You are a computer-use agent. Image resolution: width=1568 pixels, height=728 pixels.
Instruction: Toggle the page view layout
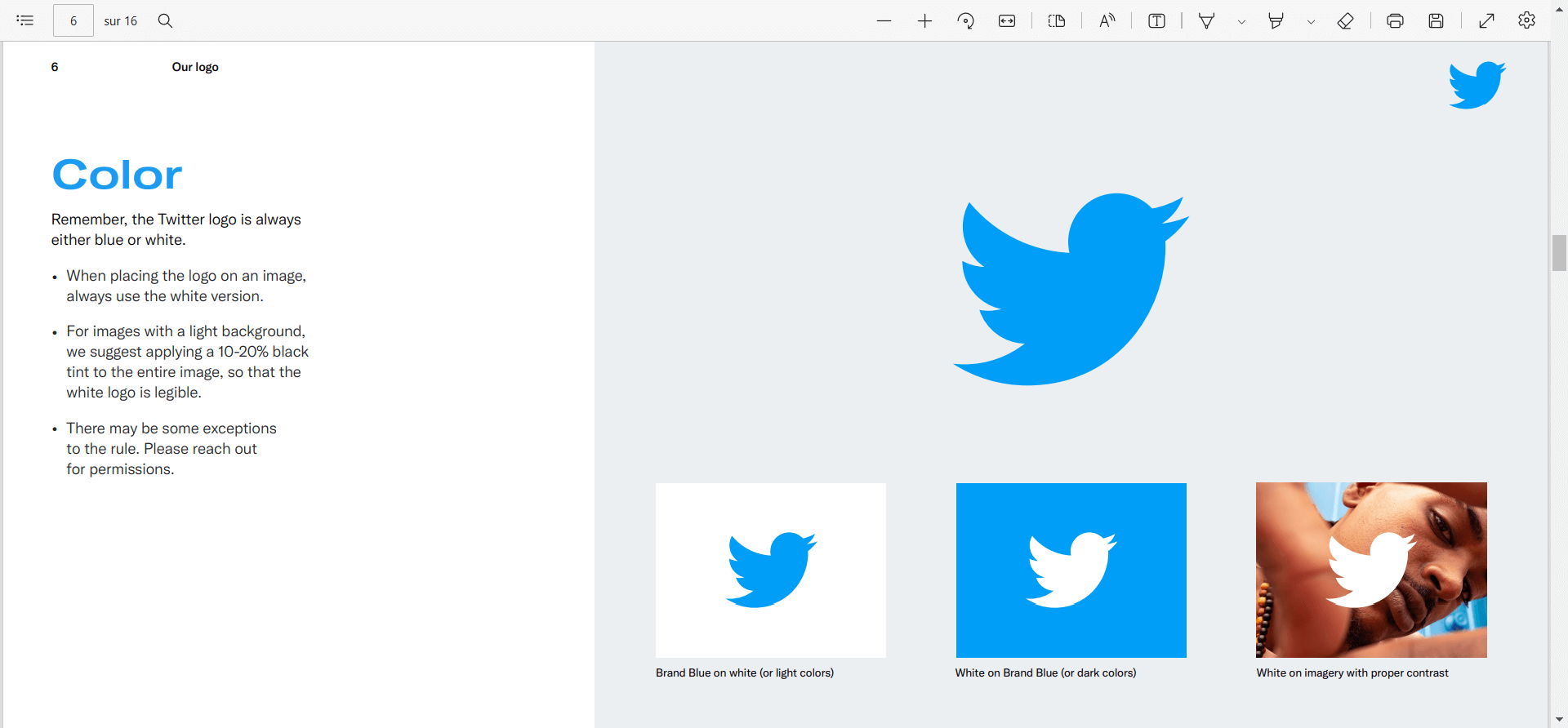pos(1057,20)
